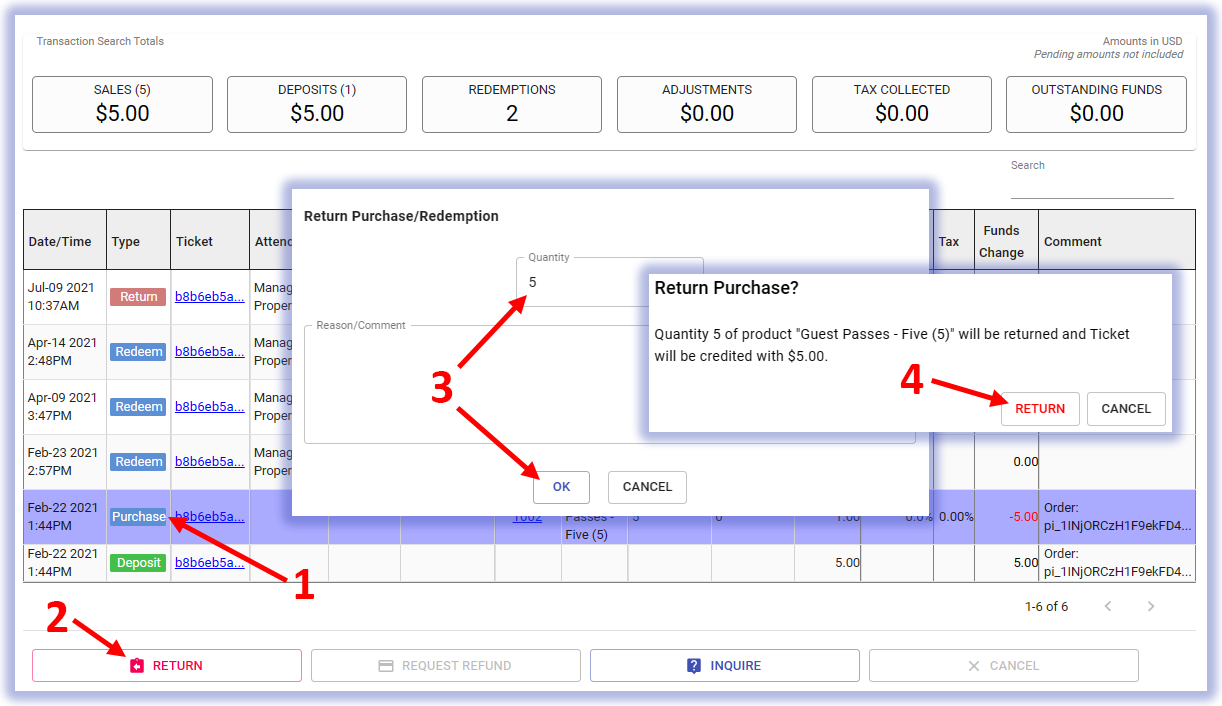
Task: Sort by the Ticket column header
Action: (x=210, y=240)
